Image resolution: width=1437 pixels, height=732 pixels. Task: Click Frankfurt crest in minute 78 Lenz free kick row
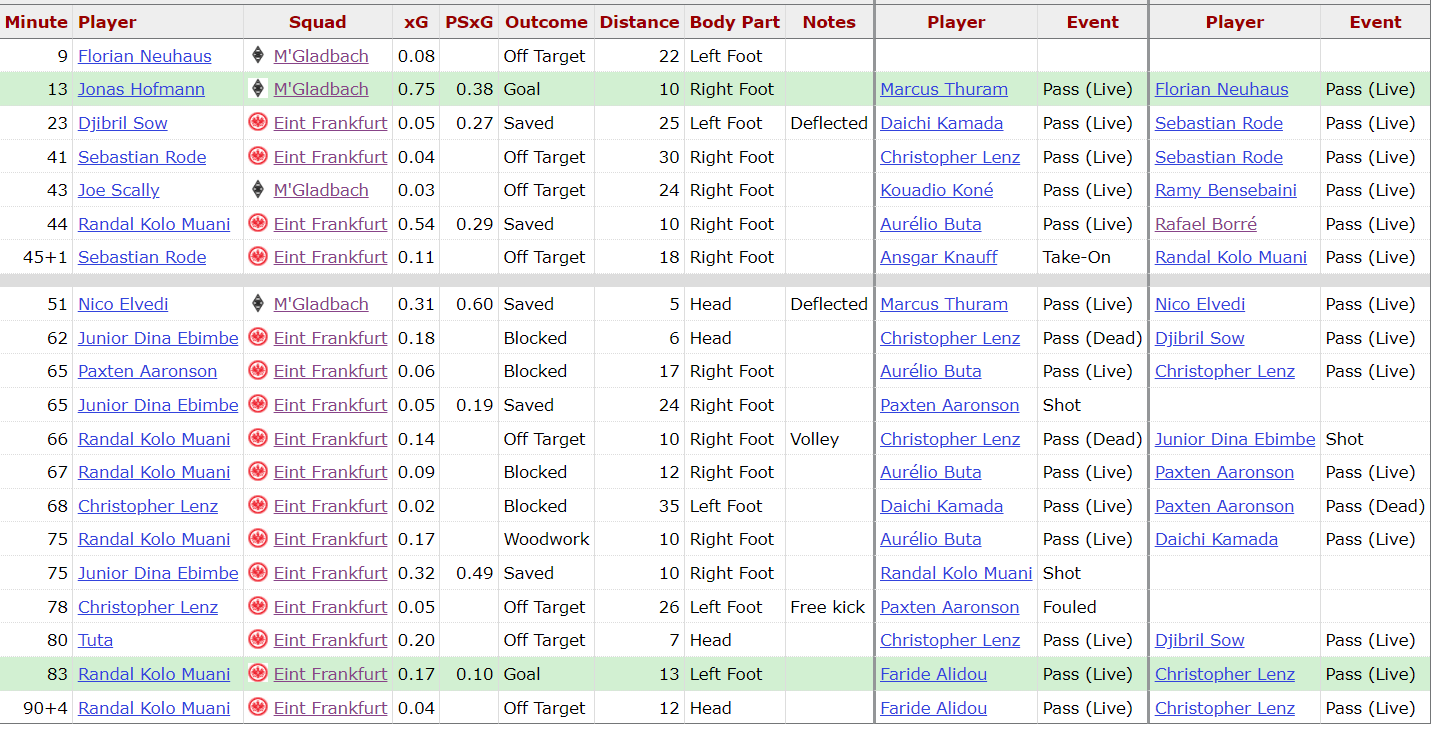[x=257, y=607]
